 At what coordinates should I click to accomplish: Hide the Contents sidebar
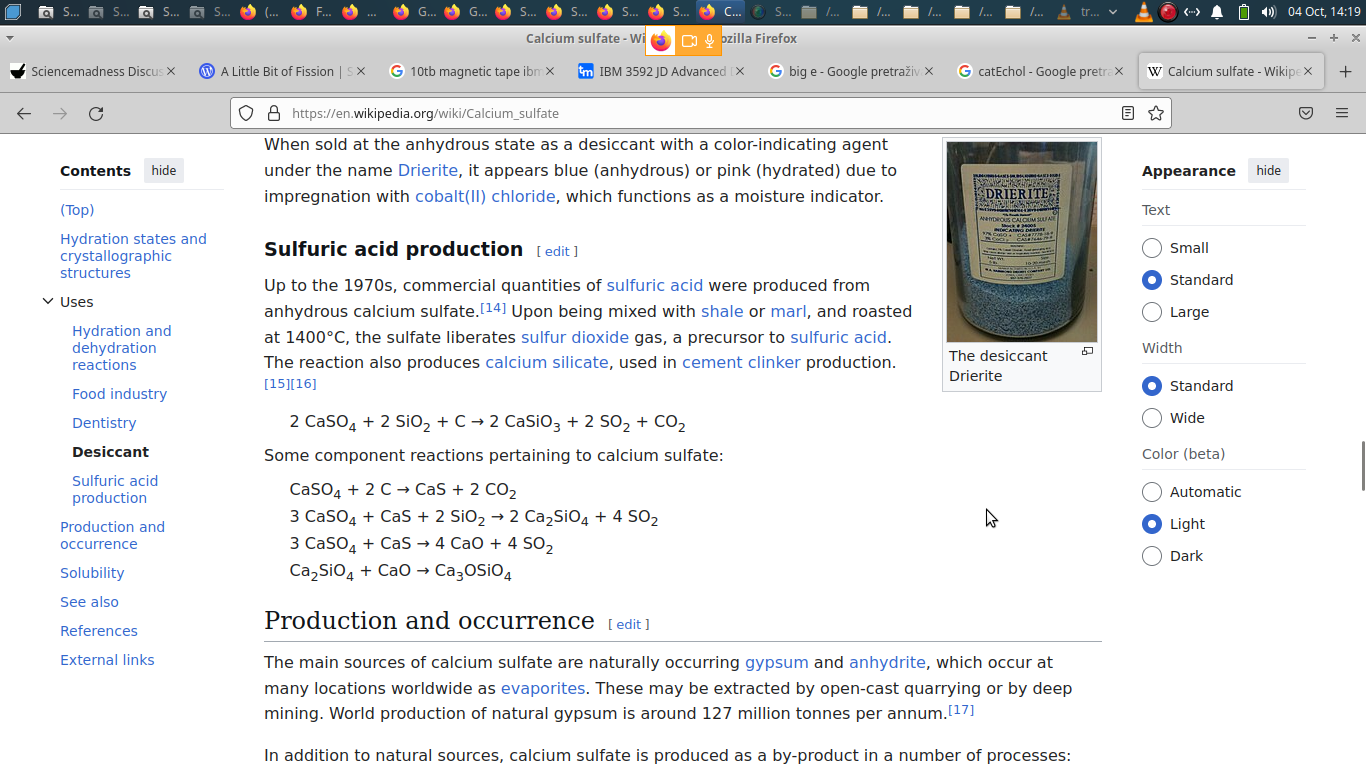click(164, 170)
